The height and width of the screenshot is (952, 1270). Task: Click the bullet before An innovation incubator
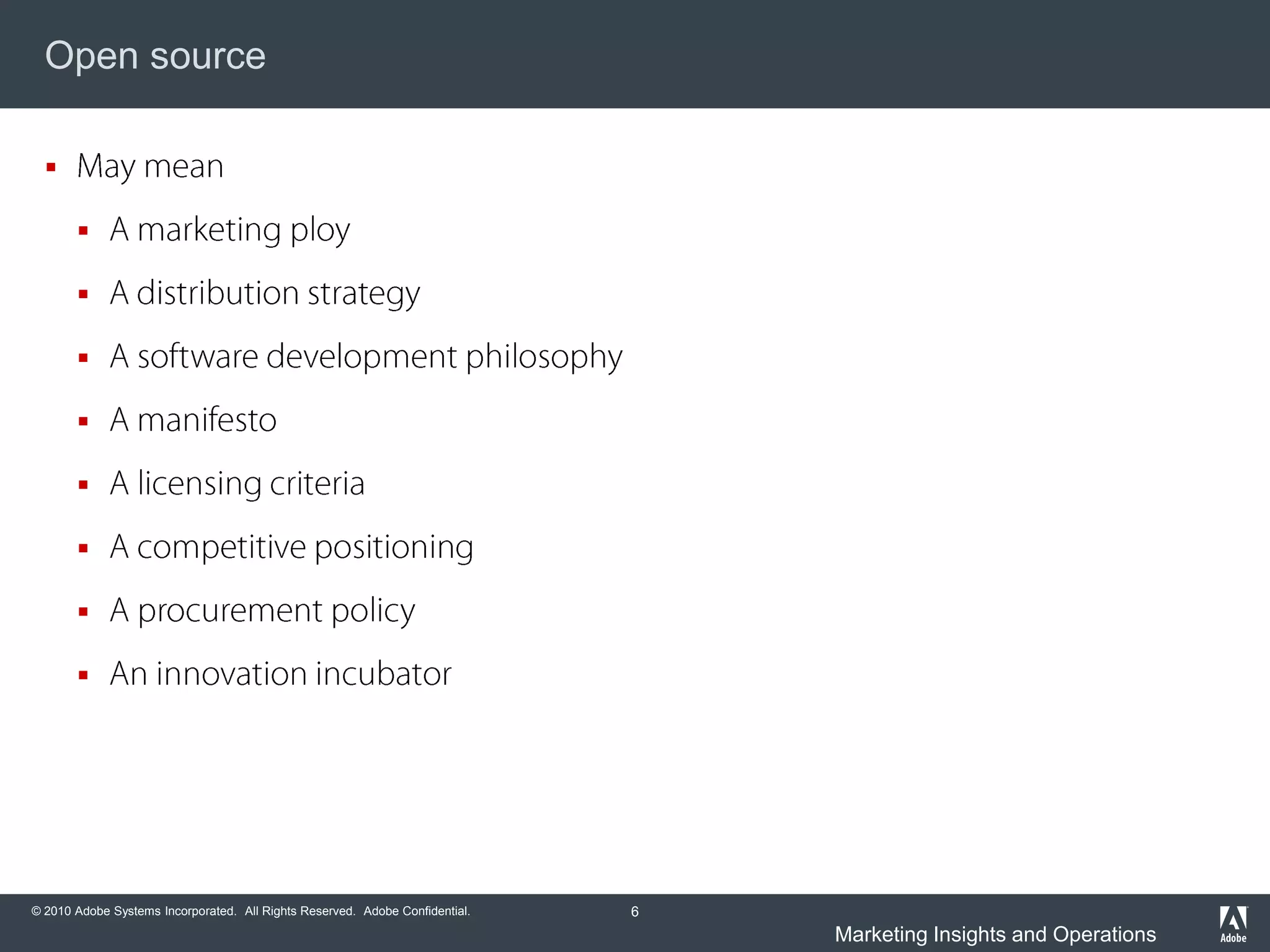click(83, 676)
